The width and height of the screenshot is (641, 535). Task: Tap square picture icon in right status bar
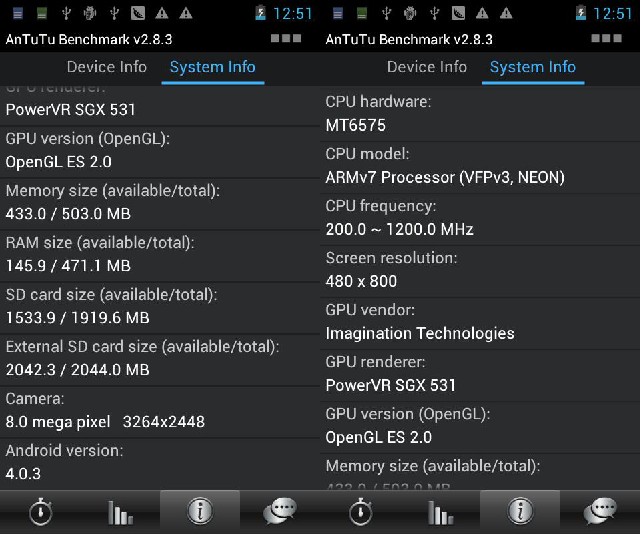point(458,13)
